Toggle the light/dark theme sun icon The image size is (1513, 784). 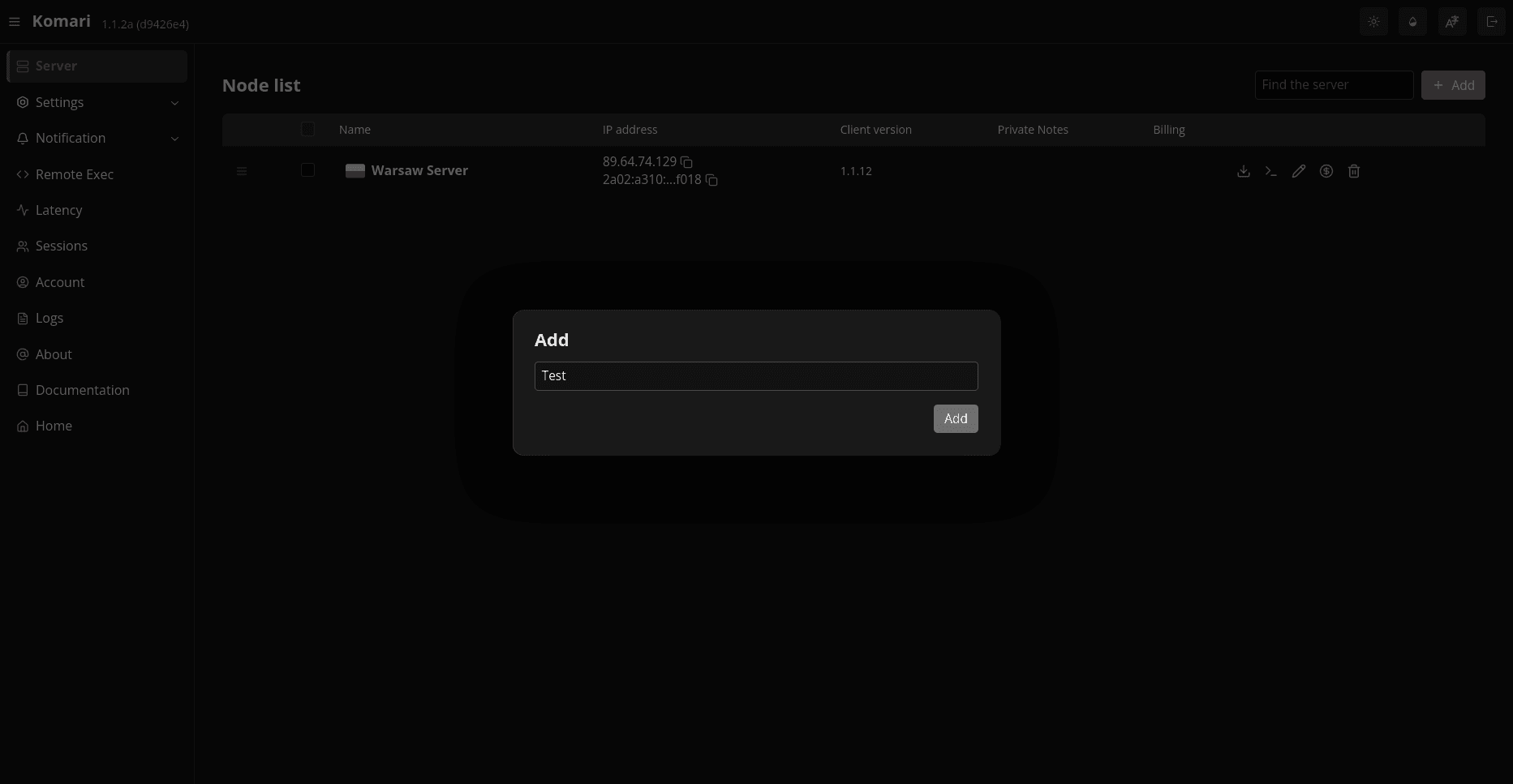[x=1373, y=22]
